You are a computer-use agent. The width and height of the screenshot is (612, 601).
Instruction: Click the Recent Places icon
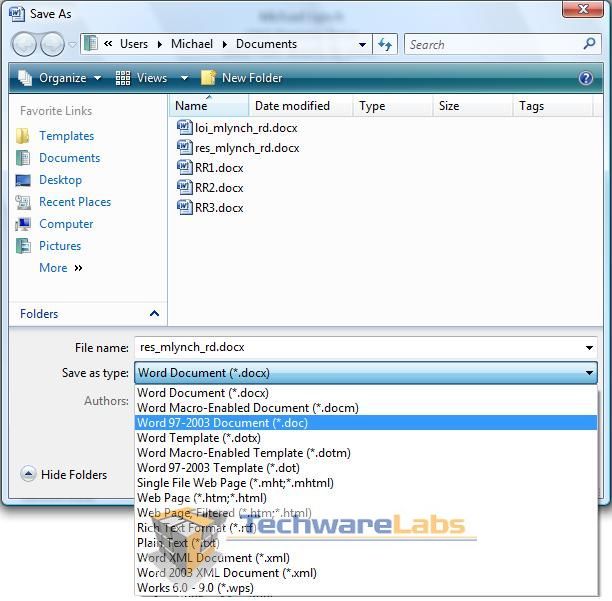tap(23, 202)
